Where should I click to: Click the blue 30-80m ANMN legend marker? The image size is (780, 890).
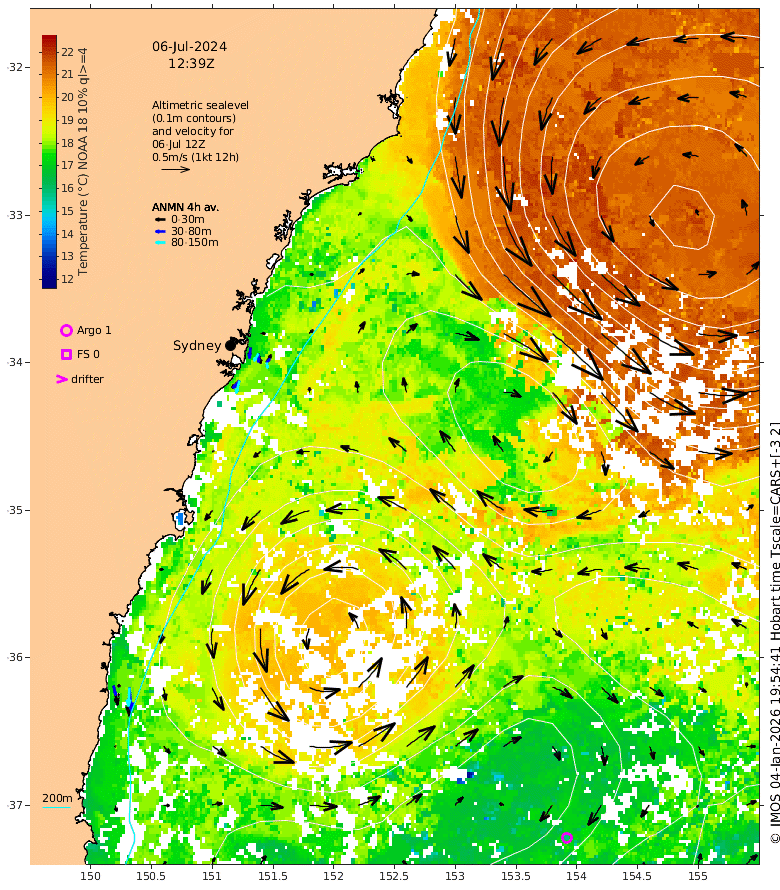pos(161,231)
